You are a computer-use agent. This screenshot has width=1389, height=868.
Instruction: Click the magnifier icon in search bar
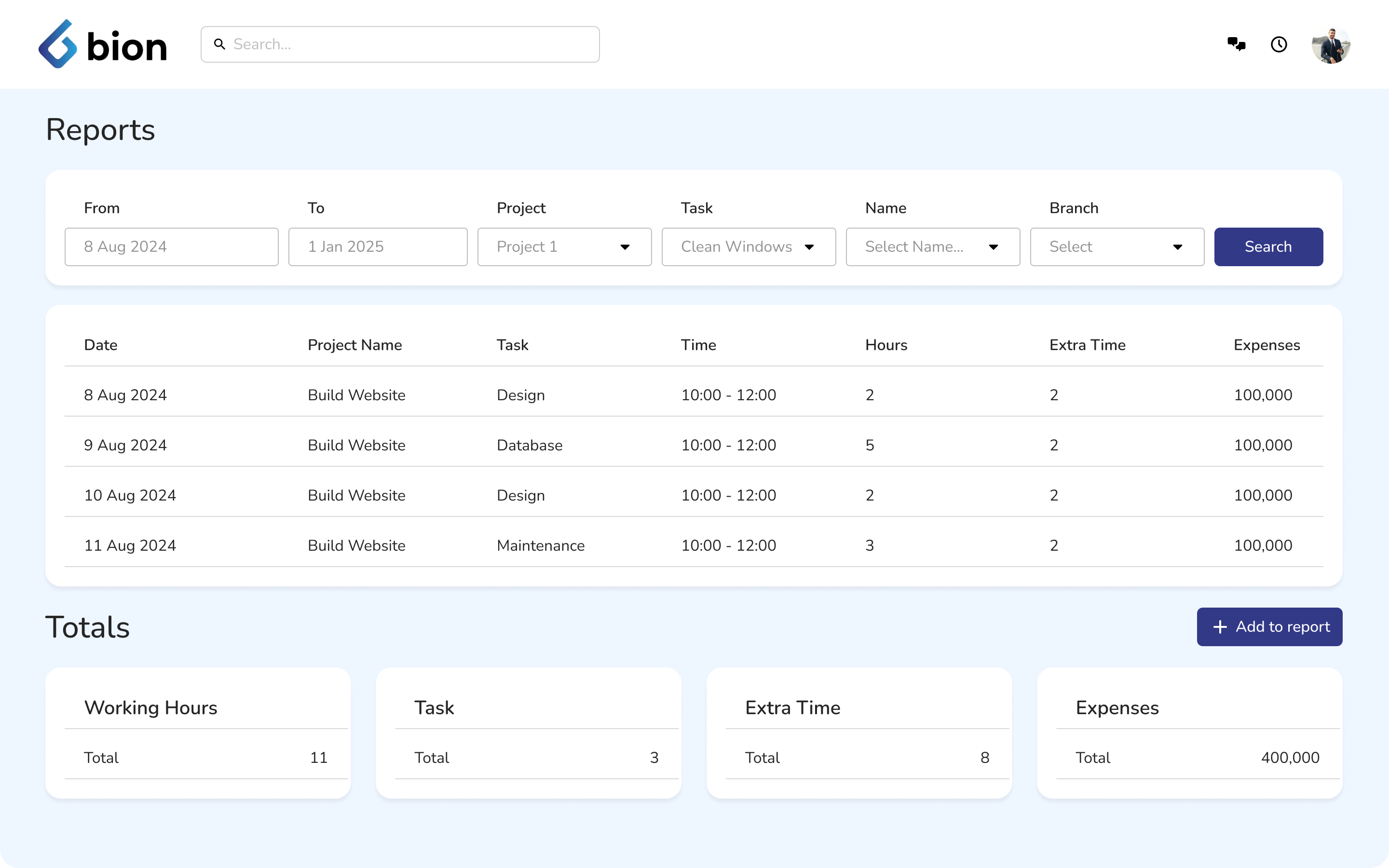(219, 44)
